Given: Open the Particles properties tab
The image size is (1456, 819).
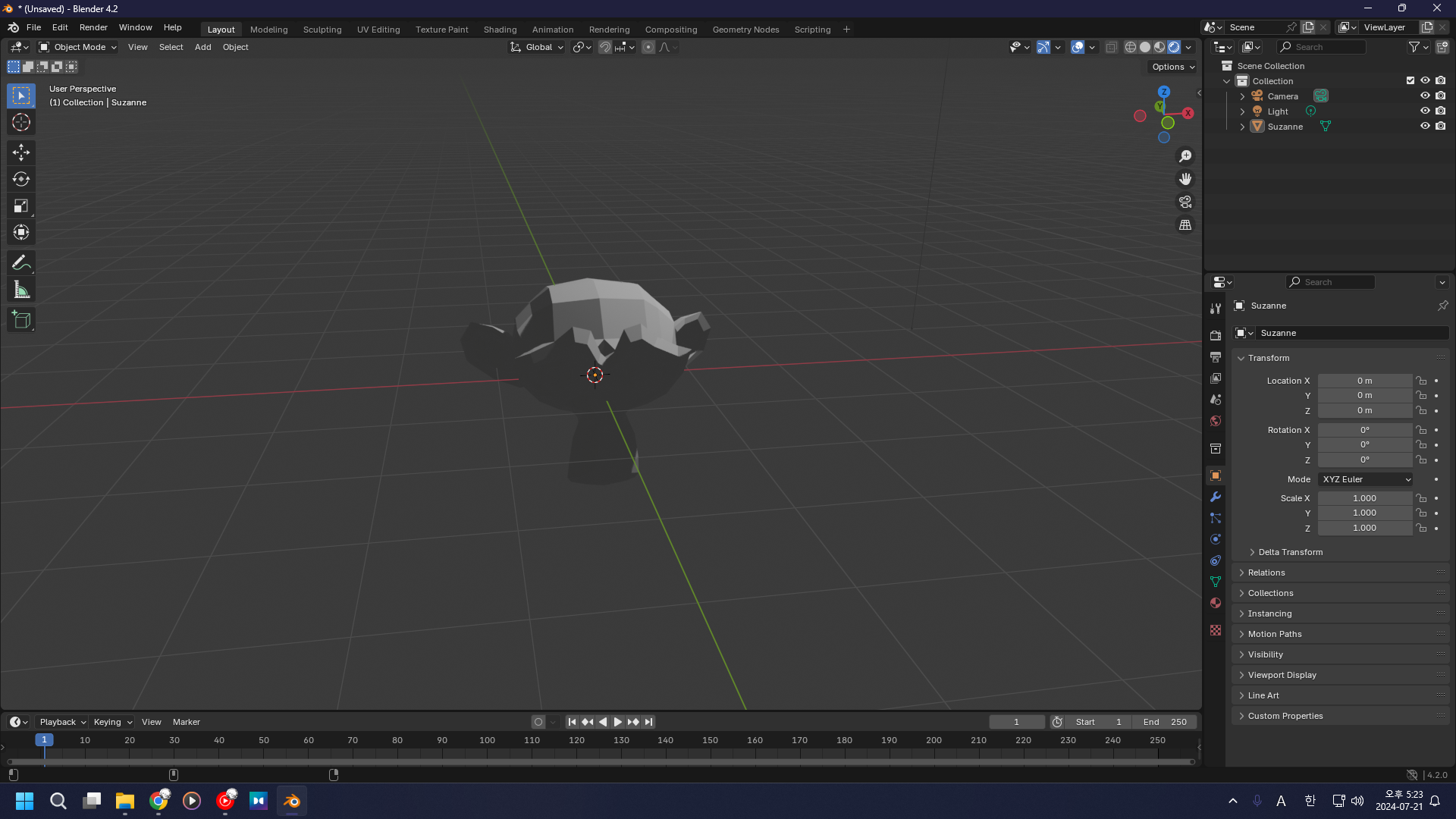Looking at the screenshot, I should 1216,518.
